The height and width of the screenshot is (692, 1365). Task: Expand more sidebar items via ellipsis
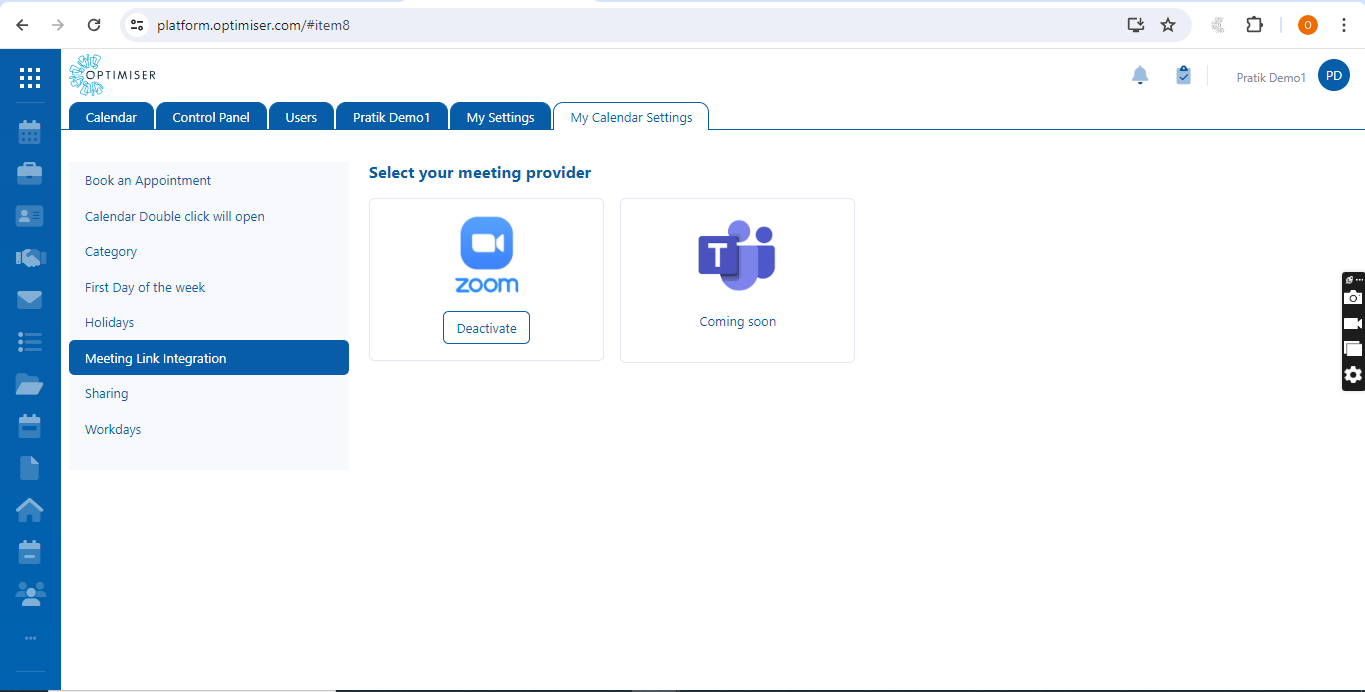[30, 638]
